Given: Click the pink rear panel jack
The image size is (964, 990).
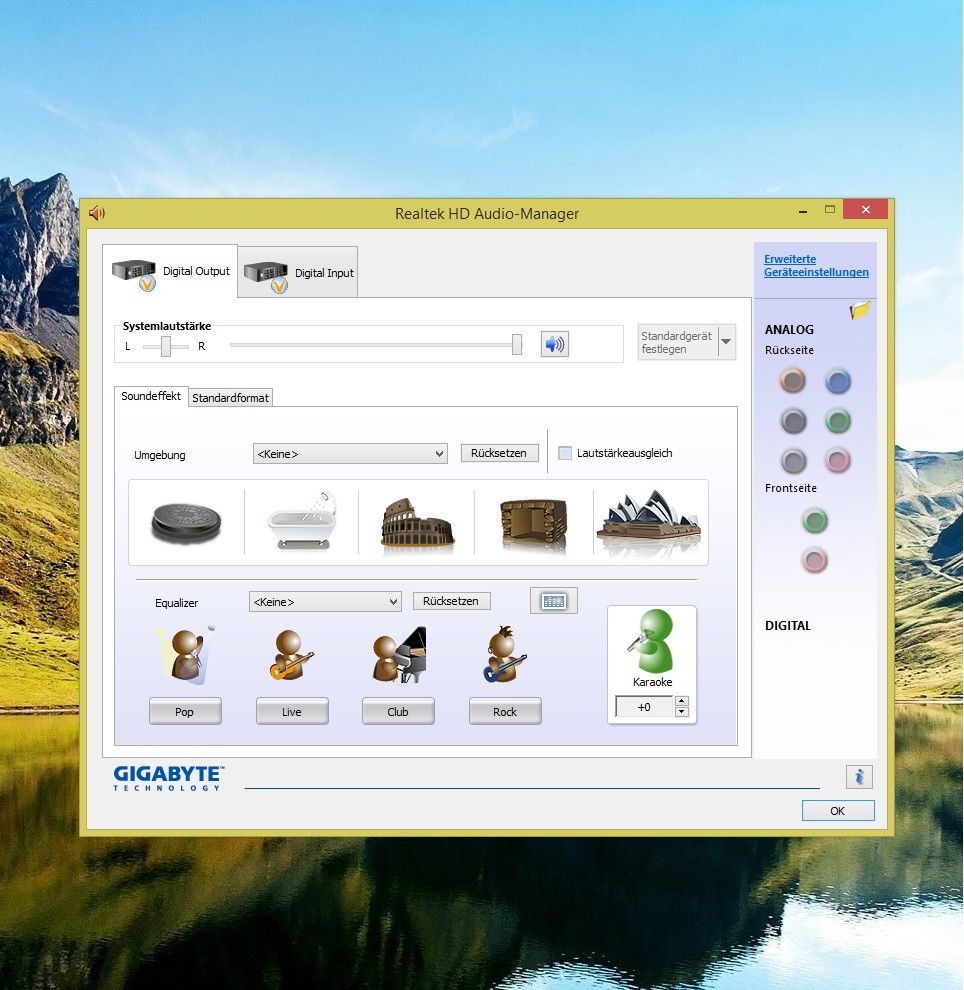Looking at the screenshot, I should [x=838, y=461].
